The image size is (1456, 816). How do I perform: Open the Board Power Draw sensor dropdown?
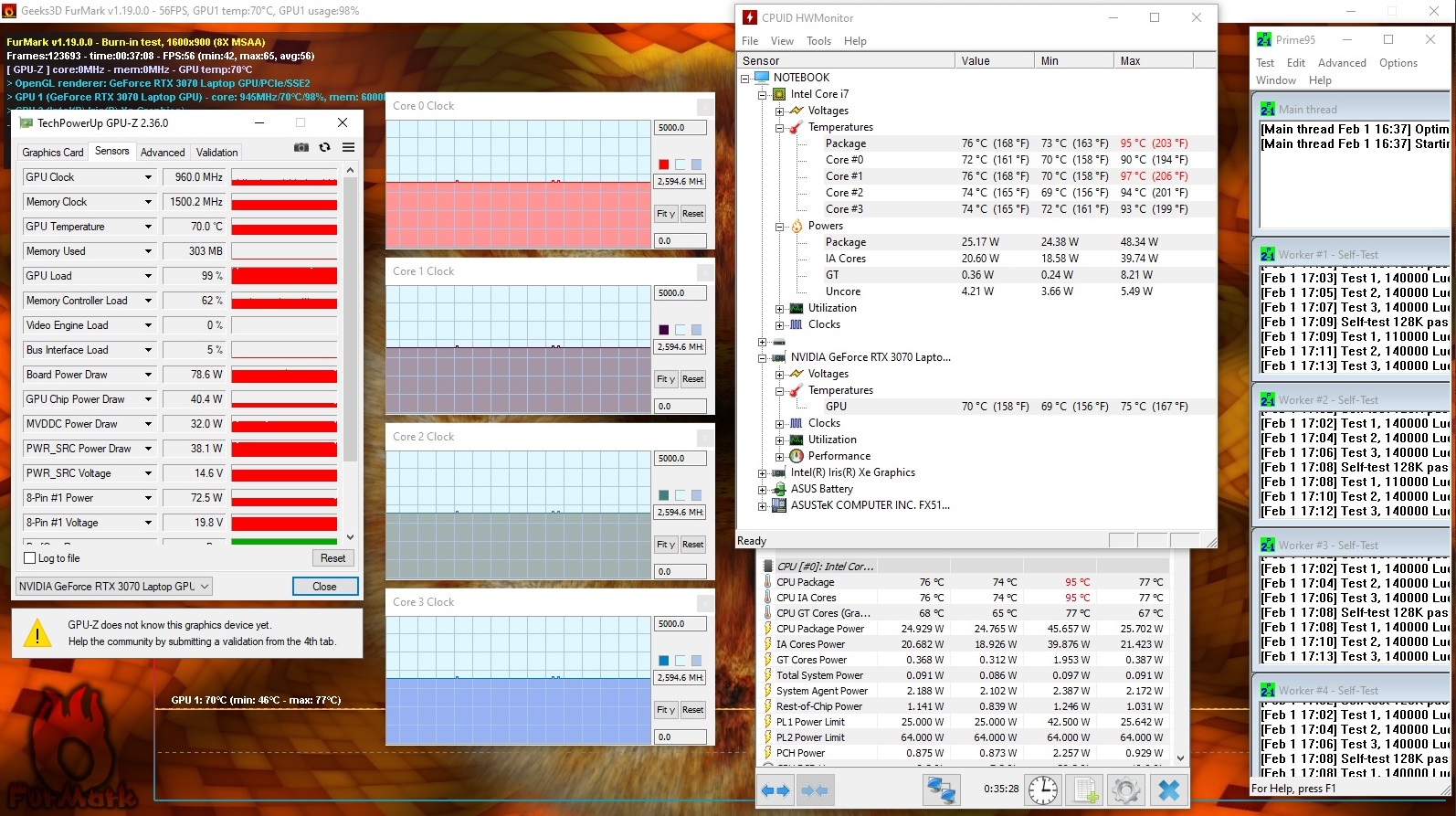pos(148,375)
